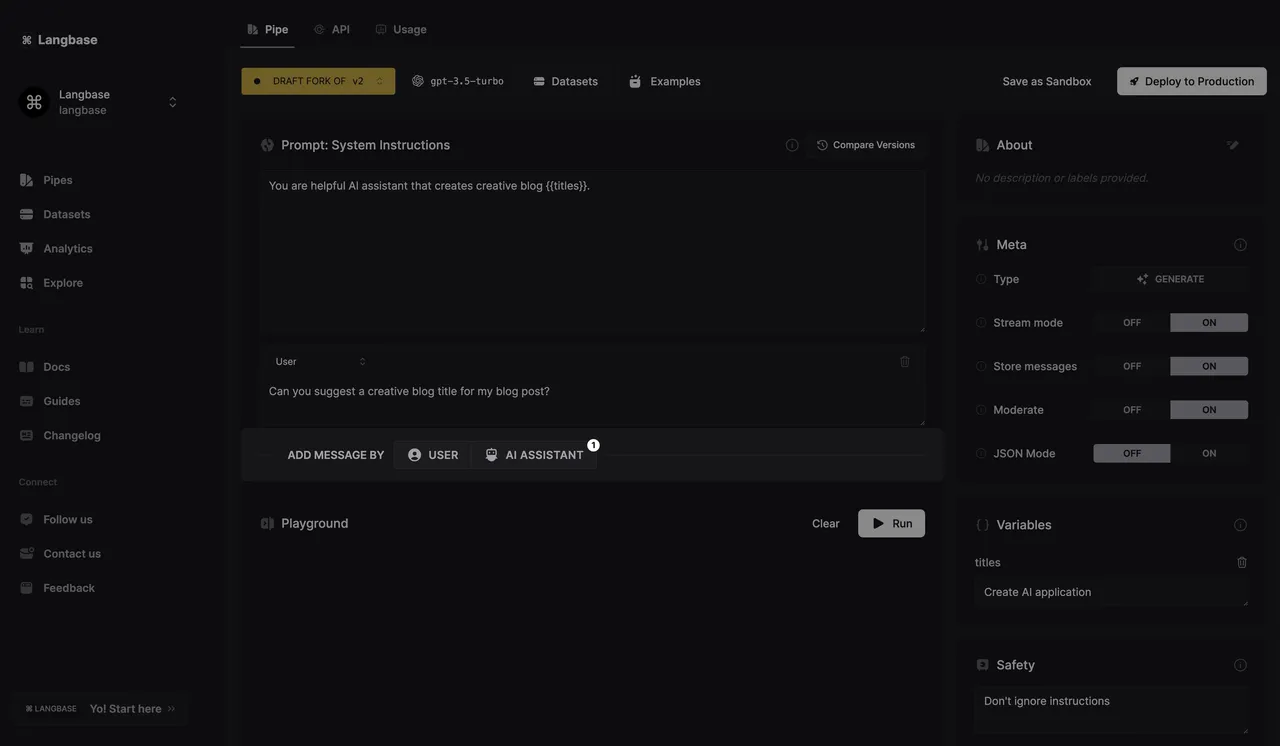1280x746 pixels.
Task: Click the Langbase logo in the sidebar header
Action: pos(59,40)
